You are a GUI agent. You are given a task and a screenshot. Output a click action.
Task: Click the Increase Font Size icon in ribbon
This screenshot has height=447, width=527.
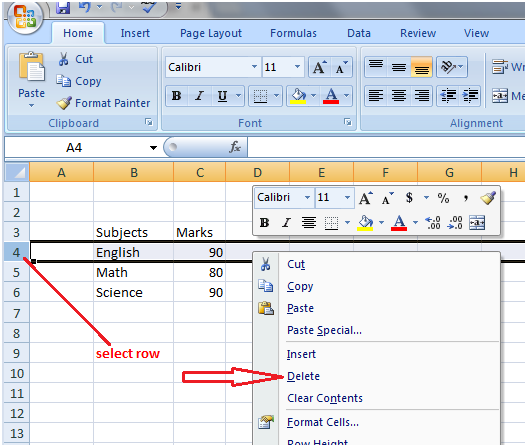[319, 67]
